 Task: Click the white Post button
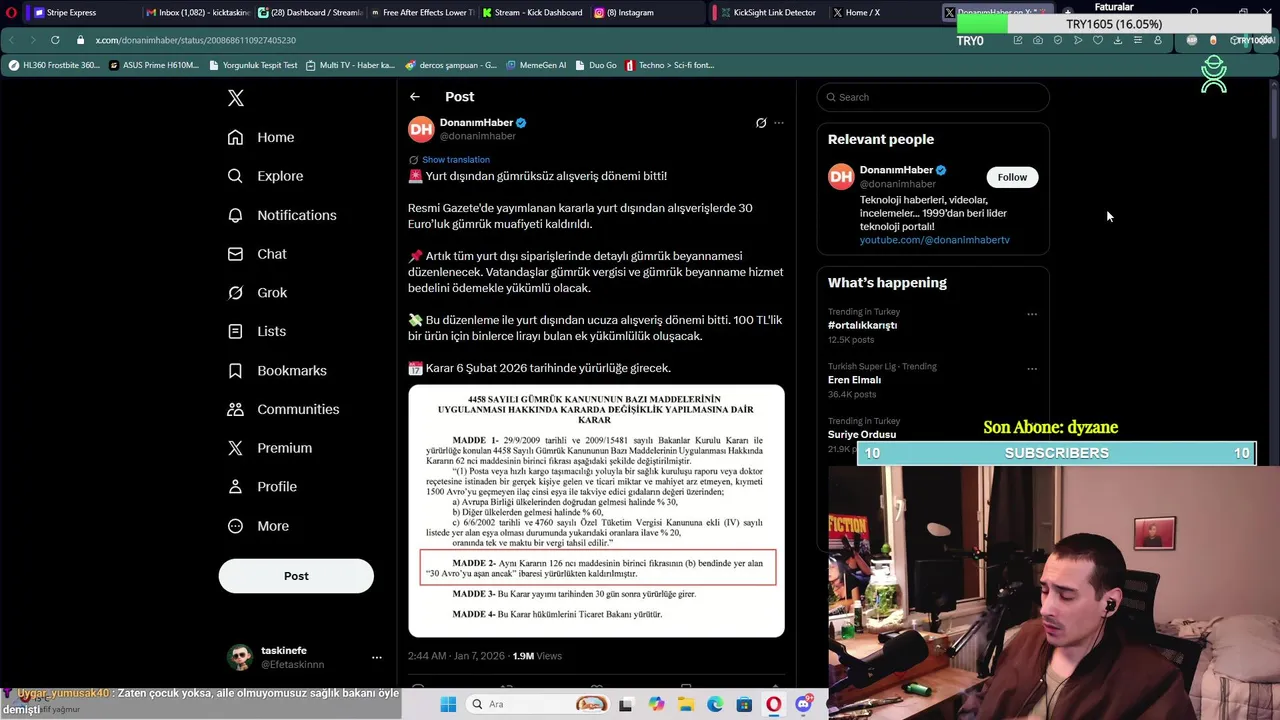point(296,576)
